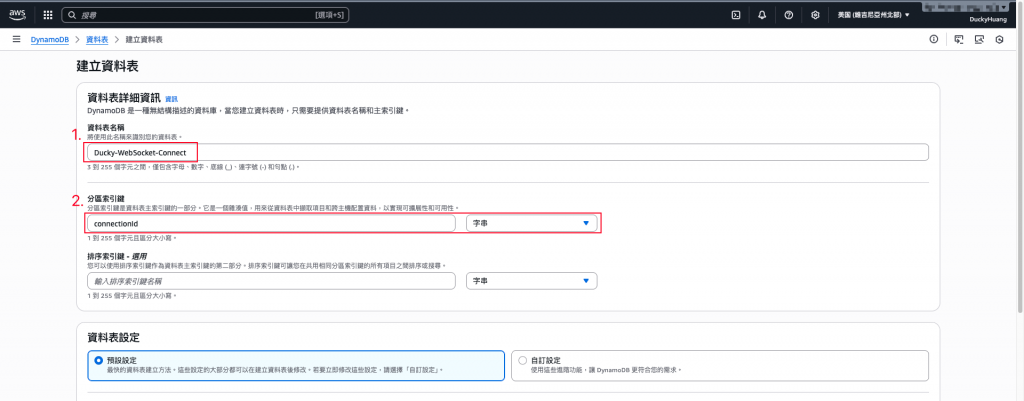Open the sort key type dropdown 字串
Image resolution: width=1024 pixels, height=401 pixels.
532,281
